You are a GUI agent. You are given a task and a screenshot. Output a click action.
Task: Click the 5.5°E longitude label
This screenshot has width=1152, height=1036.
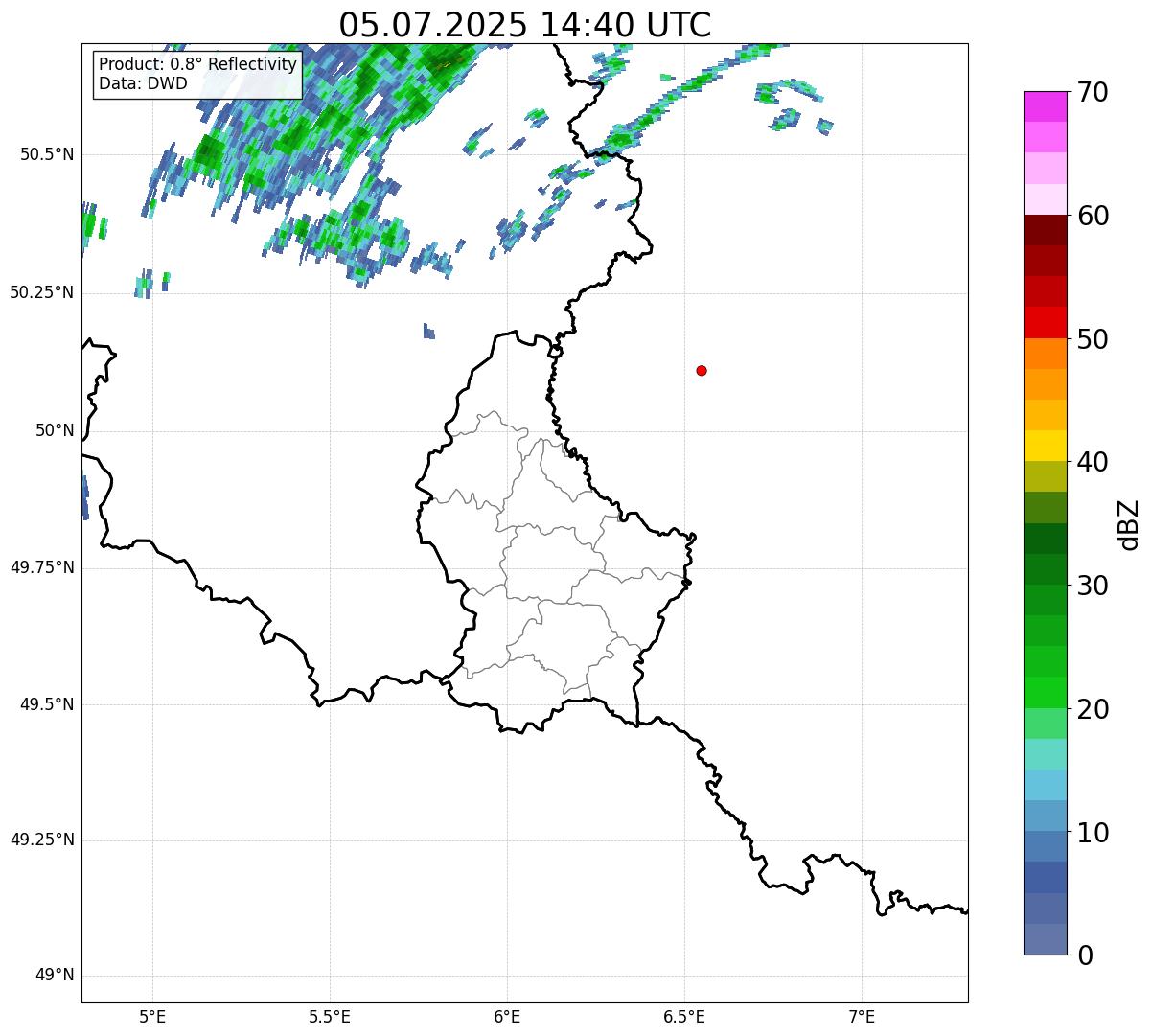[330, 1017]
